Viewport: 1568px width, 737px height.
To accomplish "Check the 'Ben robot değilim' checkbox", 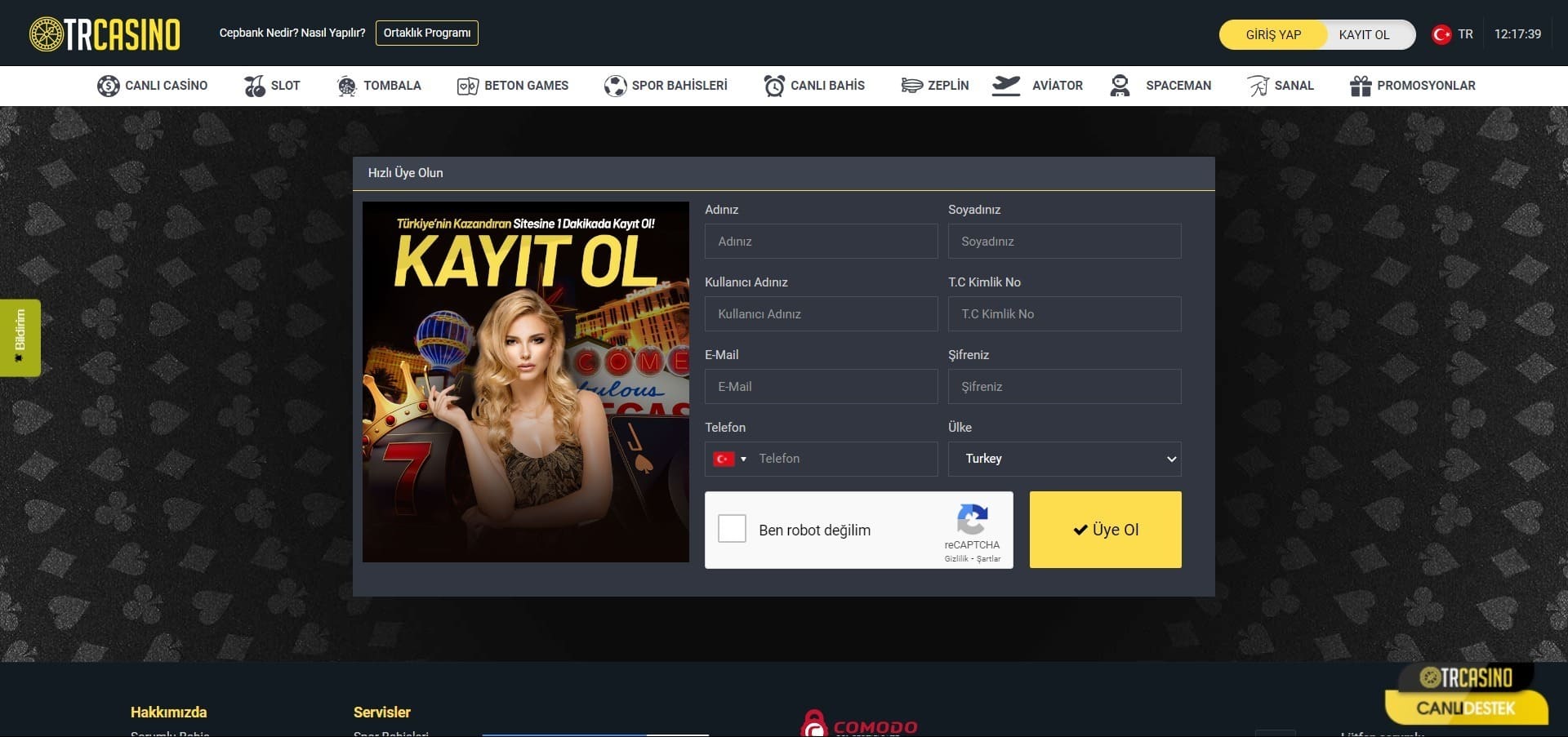I will (732, 529).
